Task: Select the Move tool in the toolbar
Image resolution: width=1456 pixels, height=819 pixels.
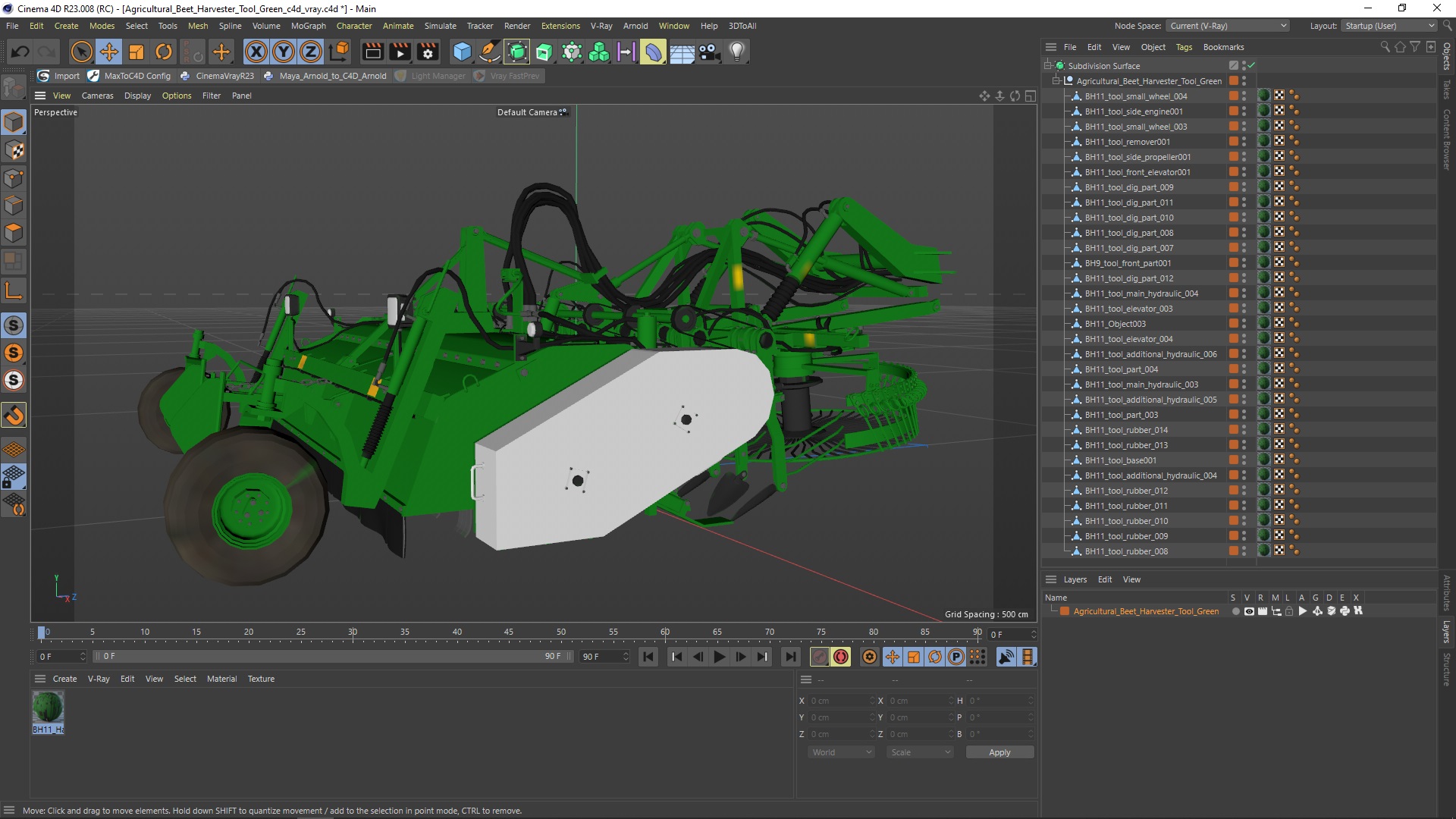Action: [x=109, y=52]
